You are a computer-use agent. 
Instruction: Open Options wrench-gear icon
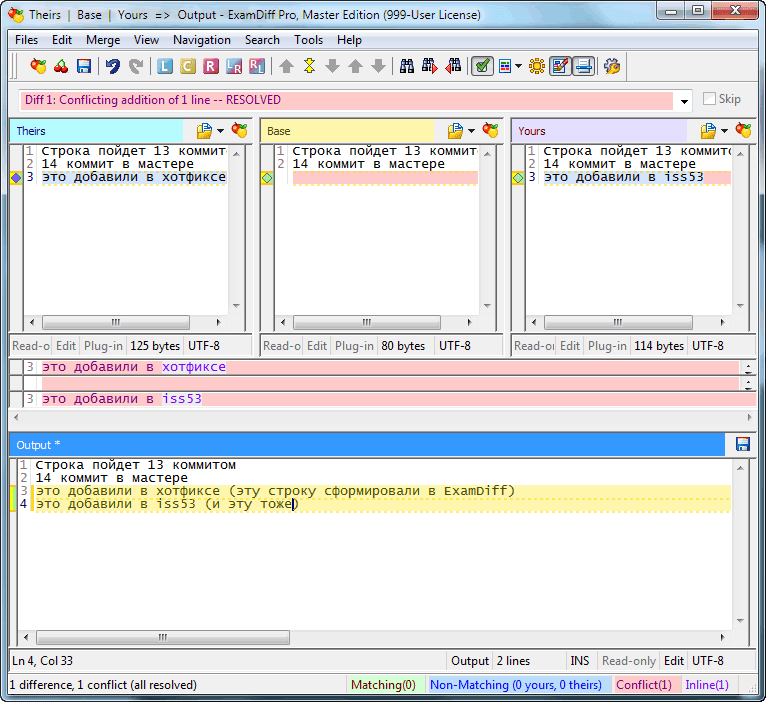coord(612,66)
